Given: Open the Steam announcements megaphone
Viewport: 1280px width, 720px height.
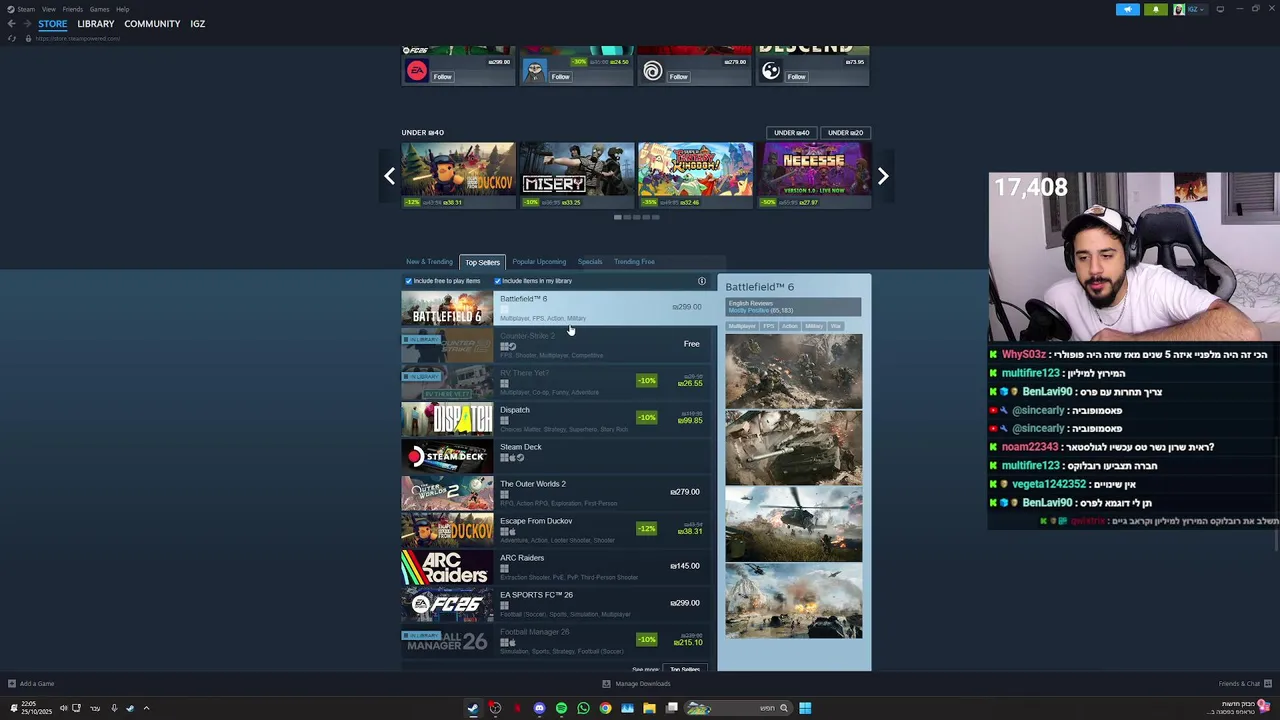Looking at the screenshot, I should coord(1127,9).
